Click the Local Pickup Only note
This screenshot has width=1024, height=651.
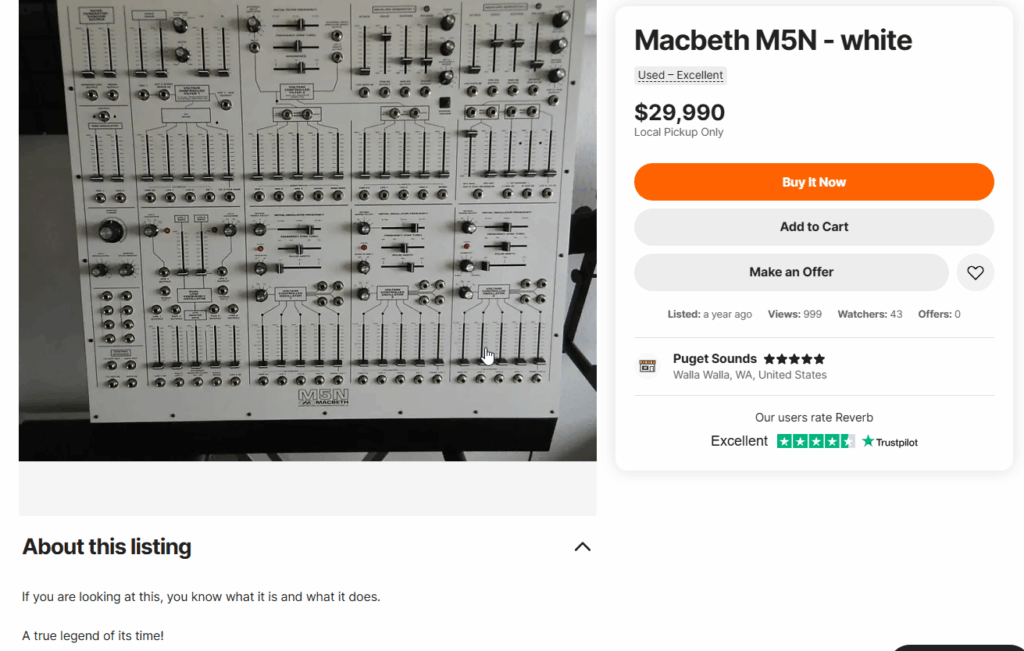pos(678,132)
